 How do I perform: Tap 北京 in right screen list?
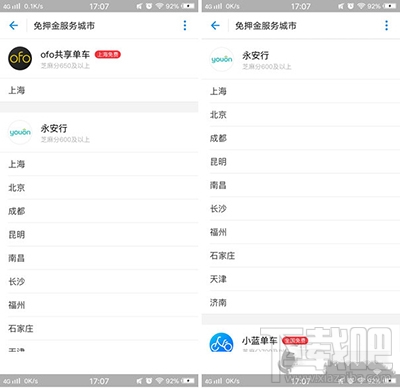[x=301, y=115]
